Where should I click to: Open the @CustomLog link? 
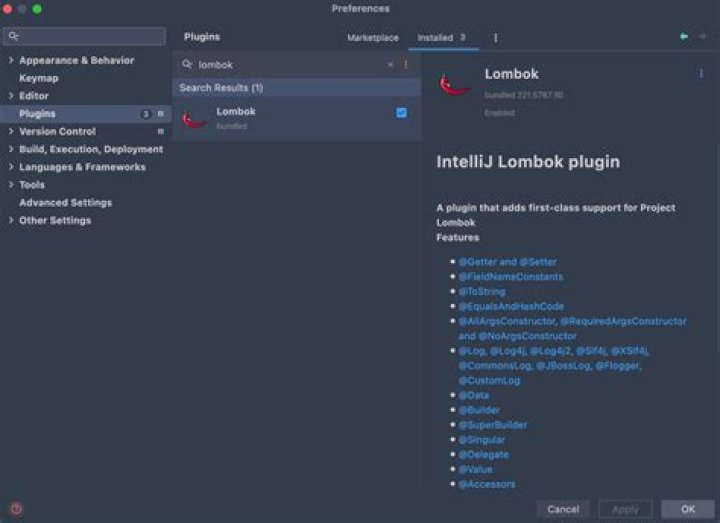coord(489,380)
